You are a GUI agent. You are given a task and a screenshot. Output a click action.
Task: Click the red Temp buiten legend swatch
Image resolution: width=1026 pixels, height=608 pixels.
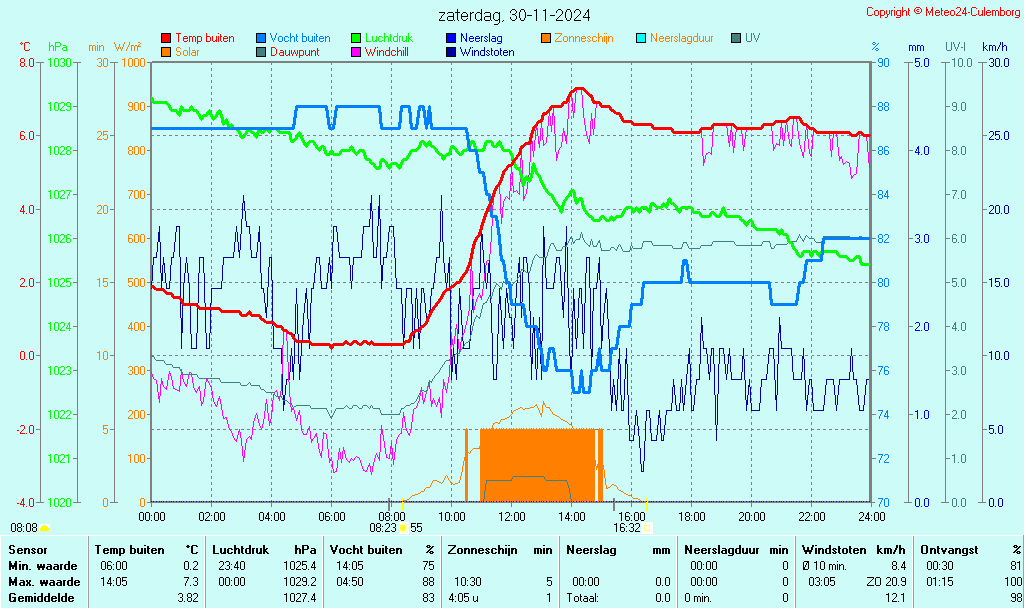pyautogui.click(x=166, y=38)
